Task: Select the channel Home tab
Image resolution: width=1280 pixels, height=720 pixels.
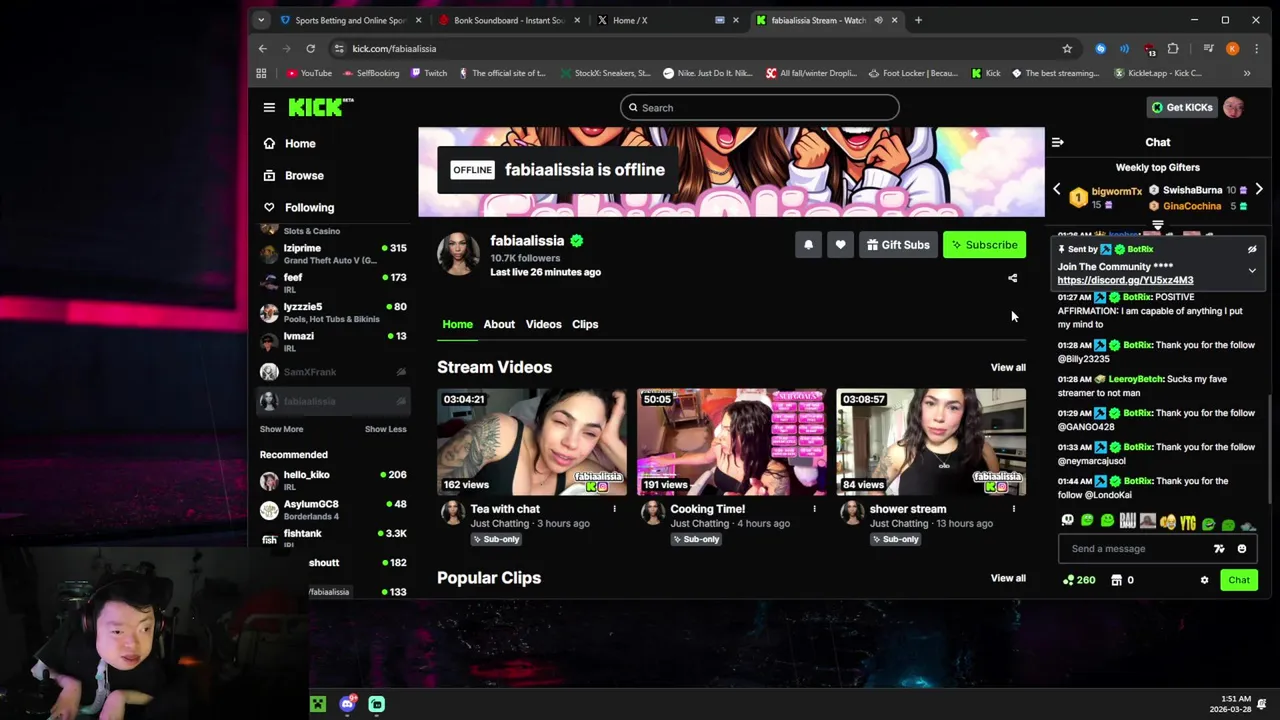Action: tap(458, 324)
